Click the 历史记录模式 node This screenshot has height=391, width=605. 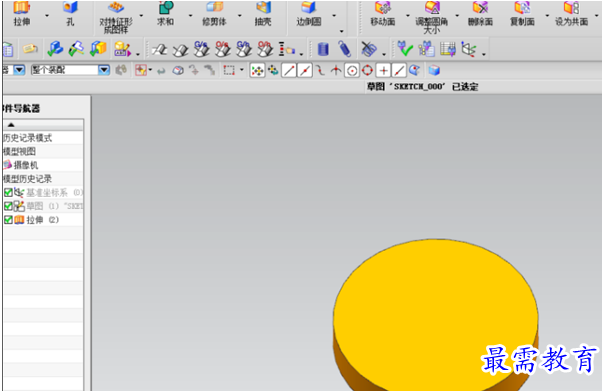(27, 138)
